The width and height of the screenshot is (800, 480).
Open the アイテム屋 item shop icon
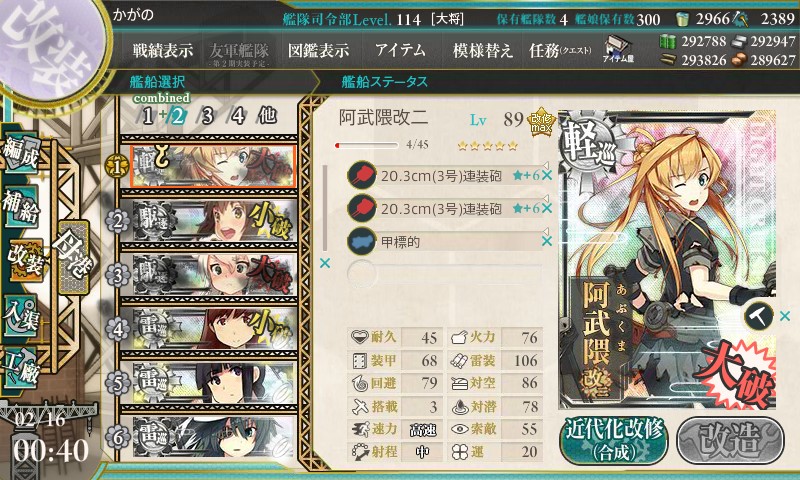pyautogui.click(x=618, y=49)
